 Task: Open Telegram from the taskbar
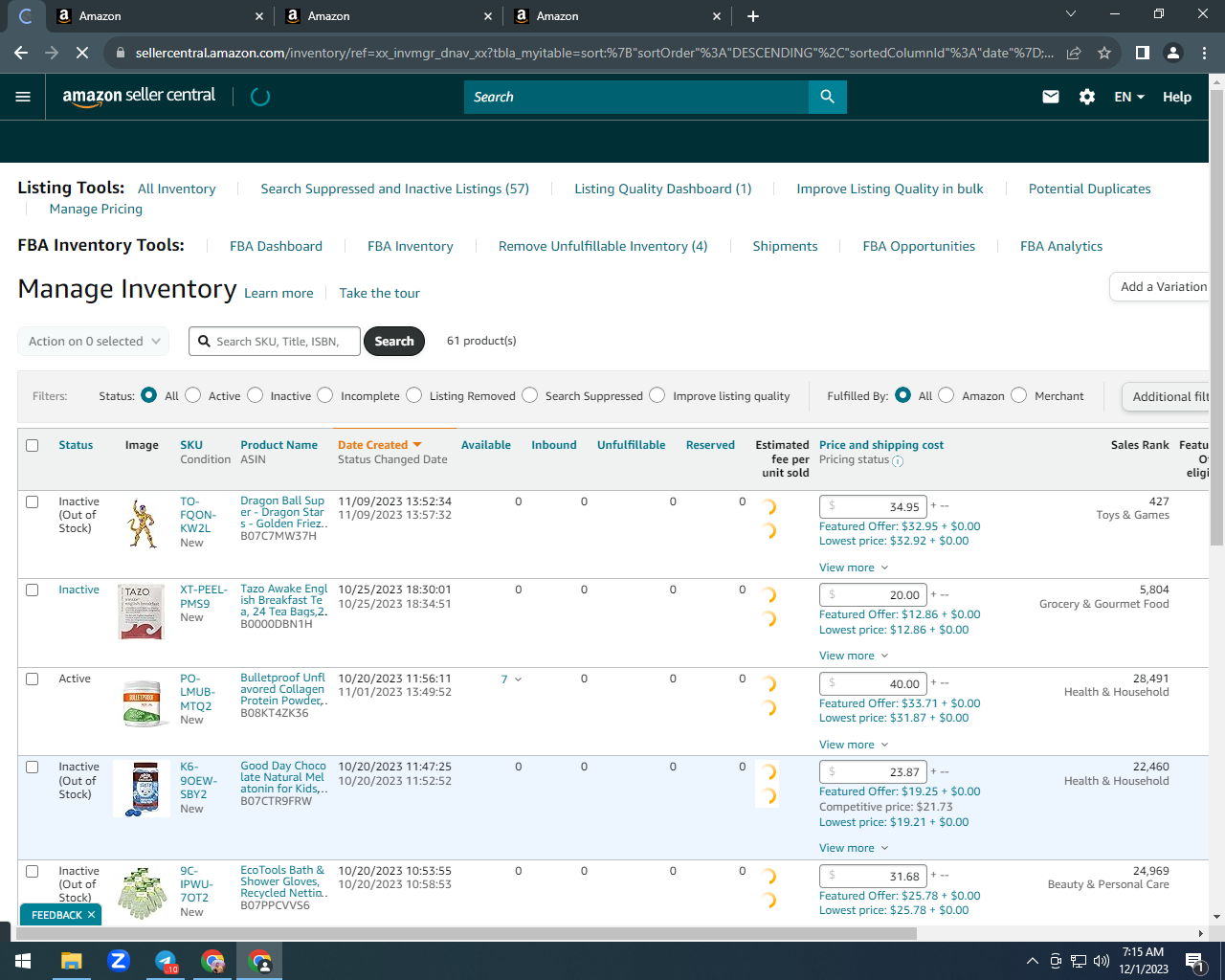pos(166,961)
